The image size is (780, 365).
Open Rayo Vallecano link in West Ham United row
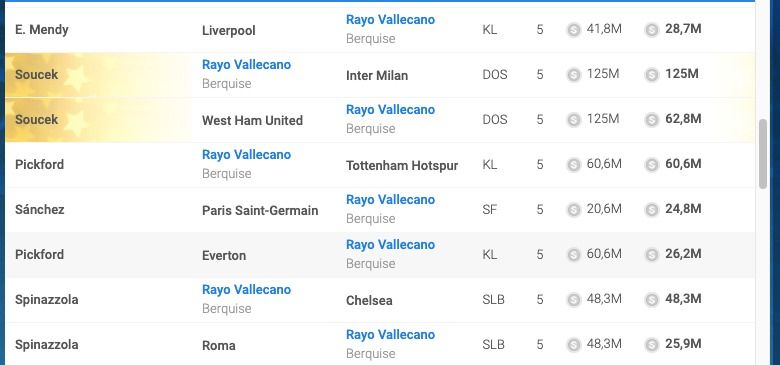[x=390, y=109]
